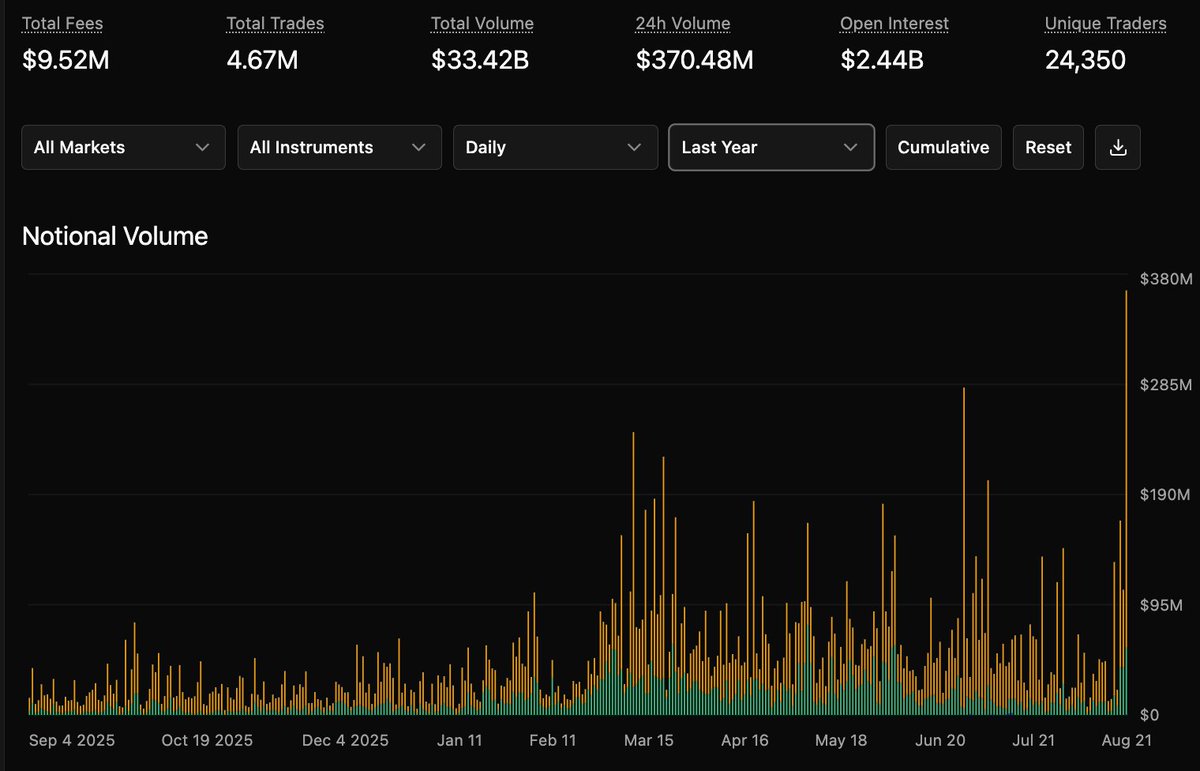Click the tall bar near Jun 20
This screenshot has width=1200, height=771.
(x=964, y=551)
